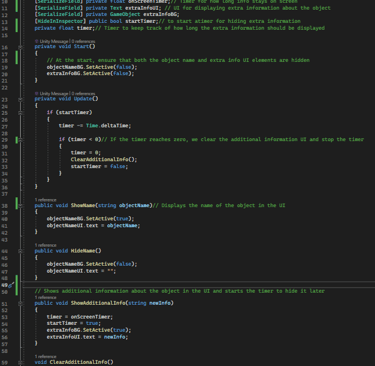Show '1 reference' CodeLens above ShowName
Viewport: 375px width, 366px height.
point(46,200)
